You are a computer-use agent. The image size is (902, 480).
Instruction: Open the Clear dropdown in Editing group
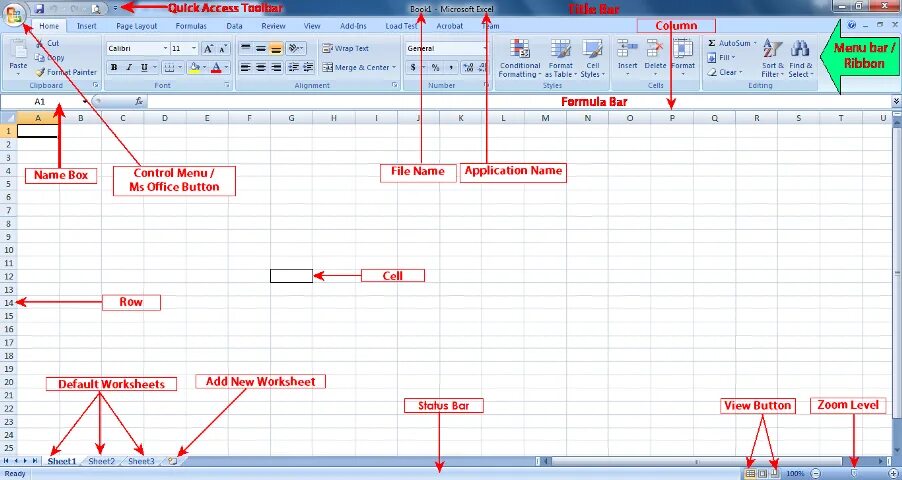724,73
